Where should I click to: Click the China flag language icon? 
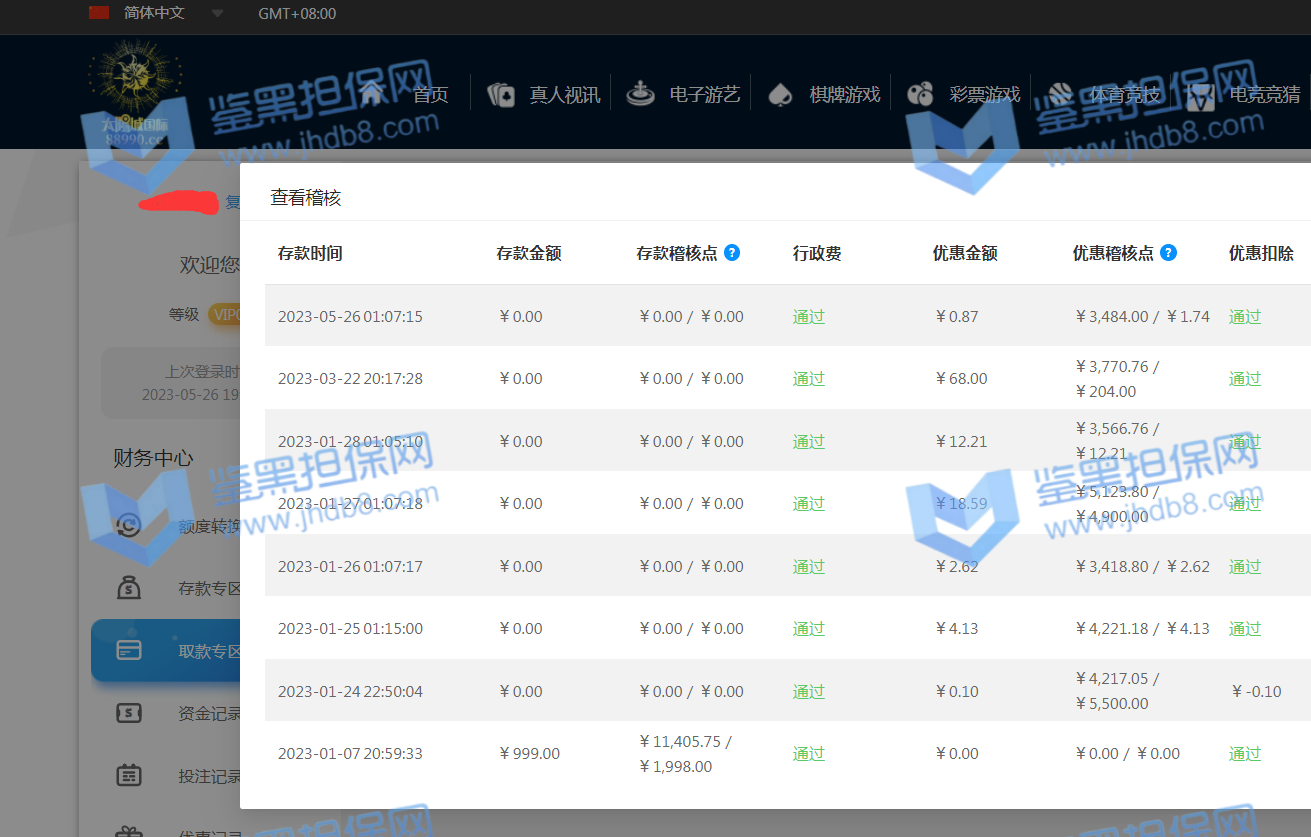click(x=99, y=13)
